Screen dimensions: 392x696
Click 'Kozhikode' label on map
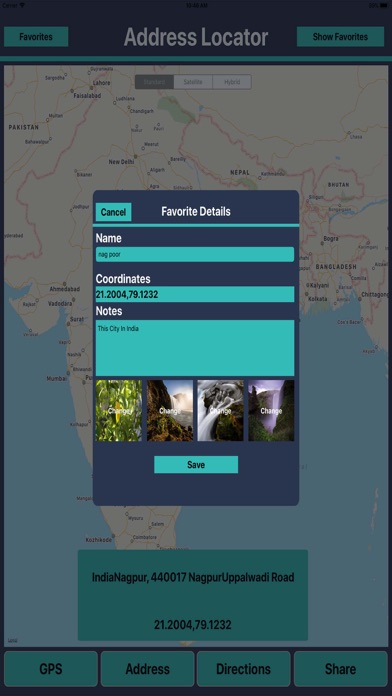(x=99, y=540)
